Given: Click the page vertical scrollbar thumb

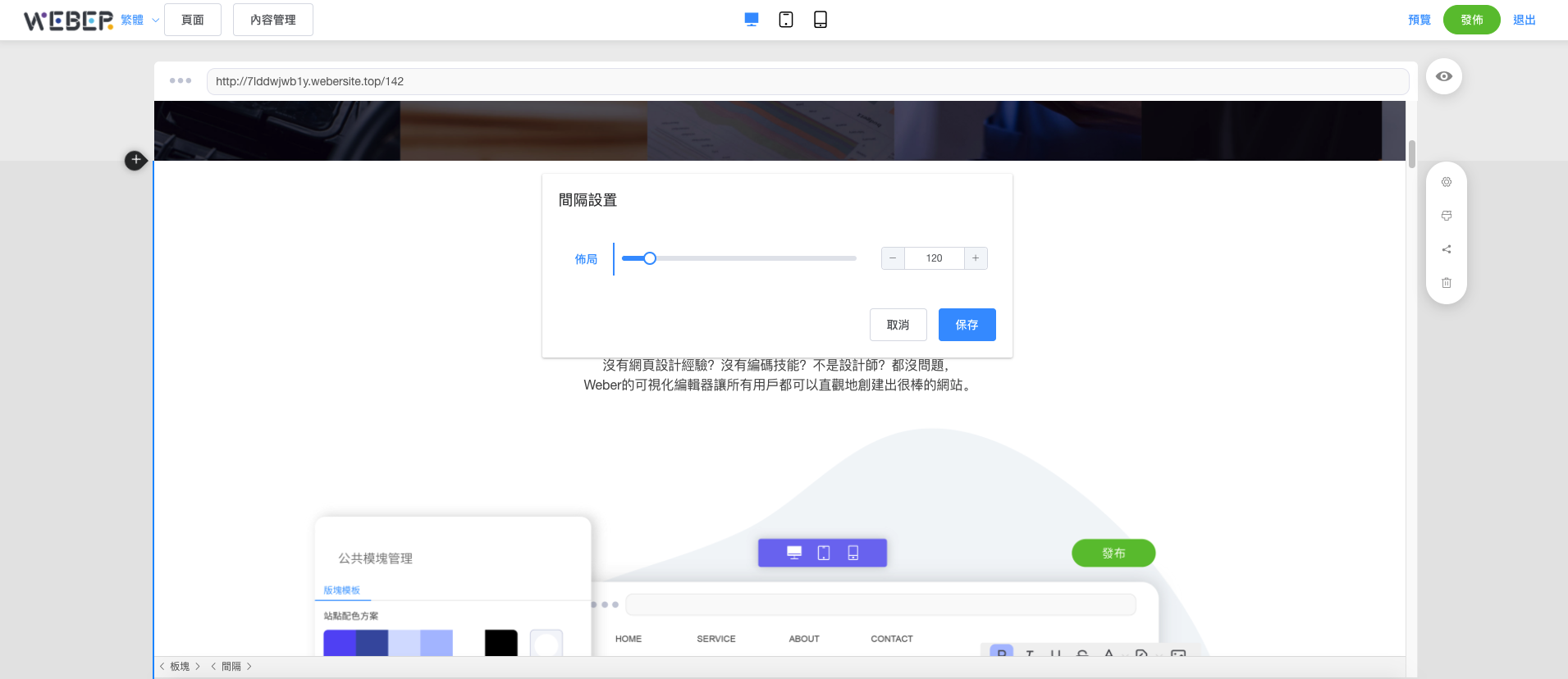Looking at the screenshot, I should pos(1412,154).
